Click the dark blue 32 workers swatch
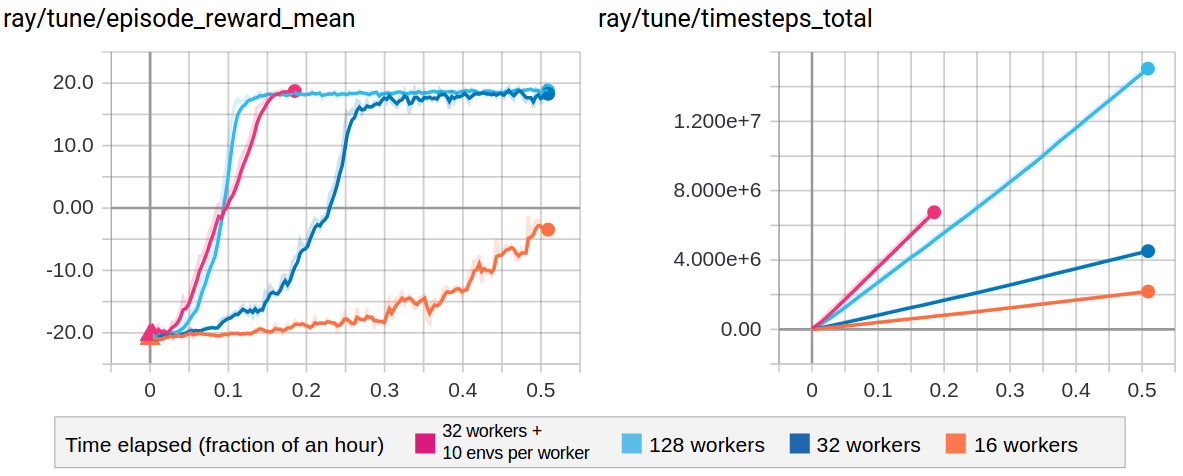 (800, 444)
